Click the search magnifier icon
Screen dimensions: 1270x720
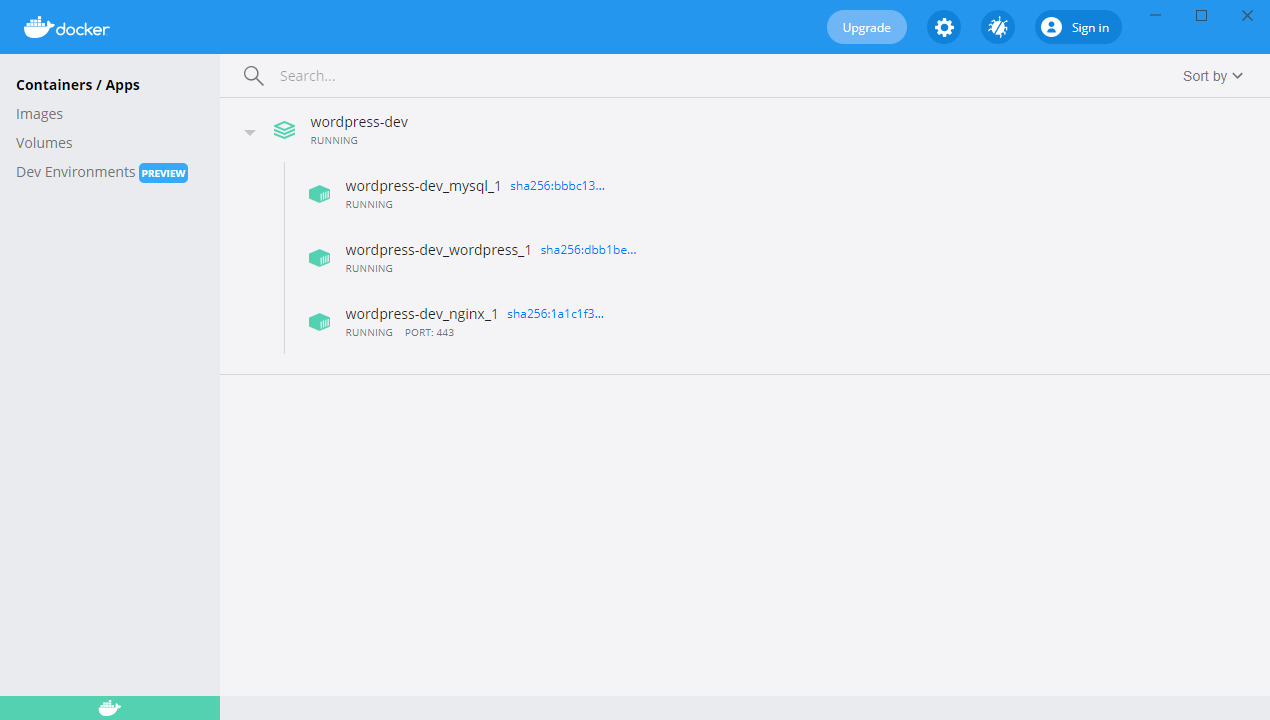pyautogui.click(x=254, y=76)
